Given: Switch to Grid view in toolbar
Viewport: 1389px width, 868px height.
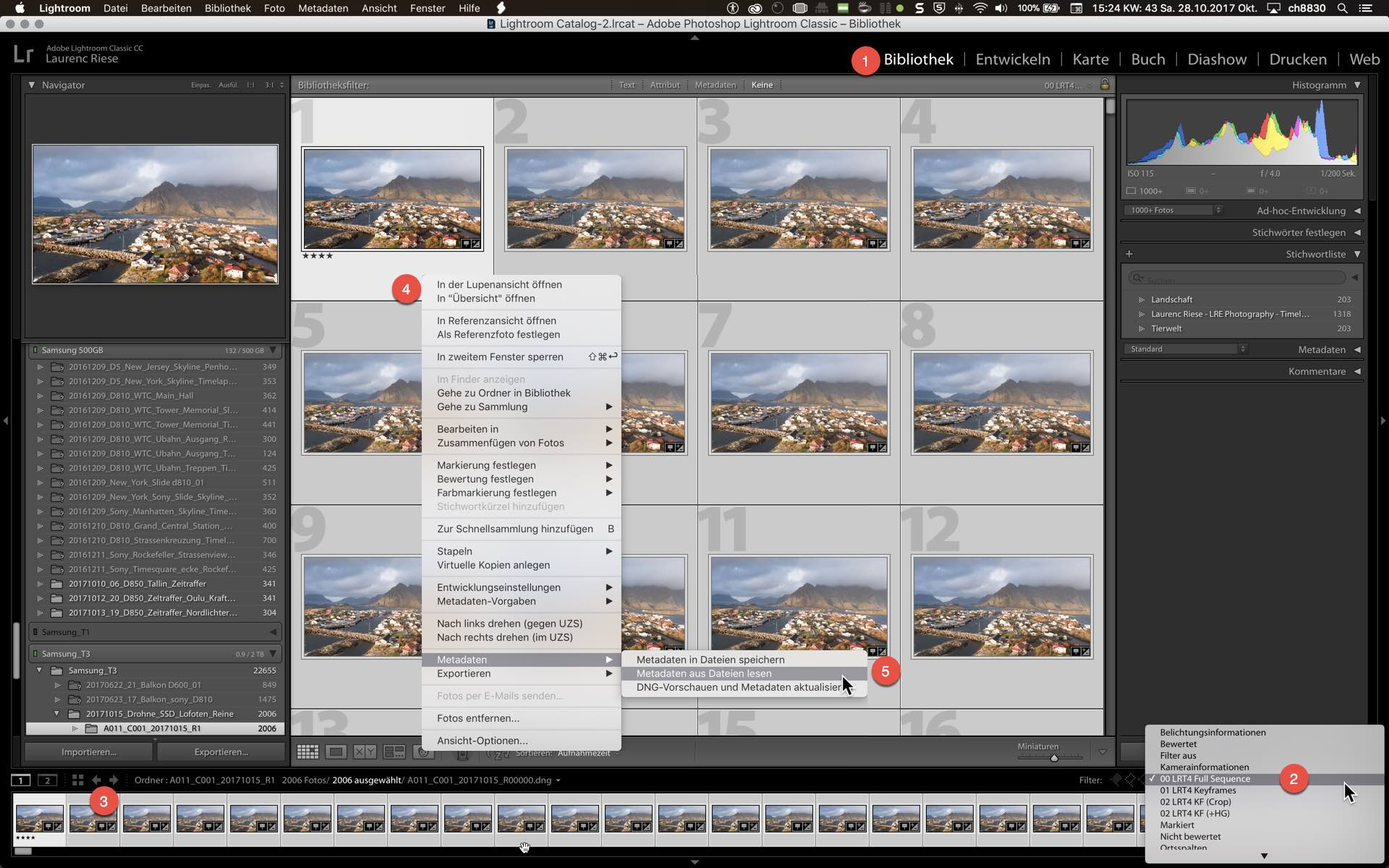Looking at the screenshot, I should click(307, 752).
